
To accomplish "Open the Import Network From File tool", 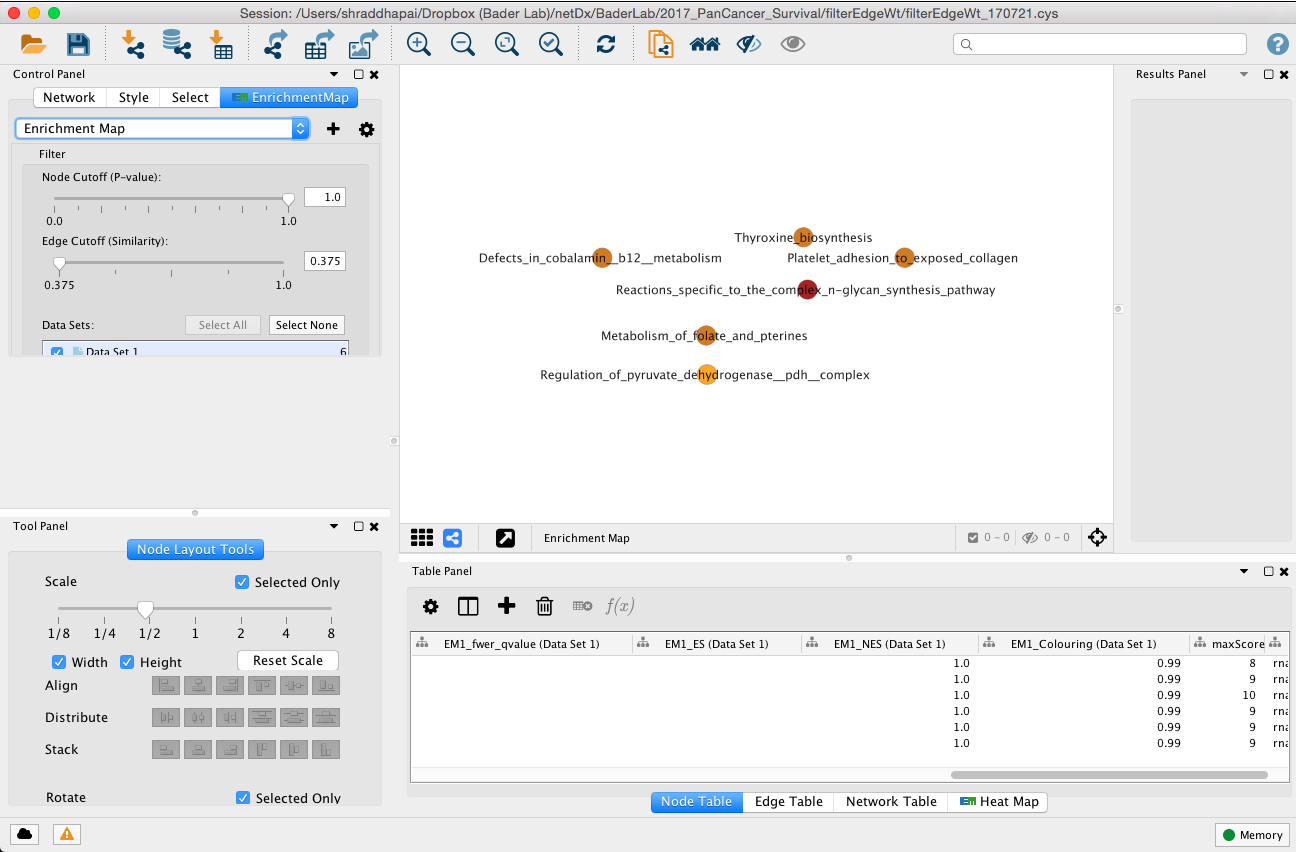I will click(133, 44).
